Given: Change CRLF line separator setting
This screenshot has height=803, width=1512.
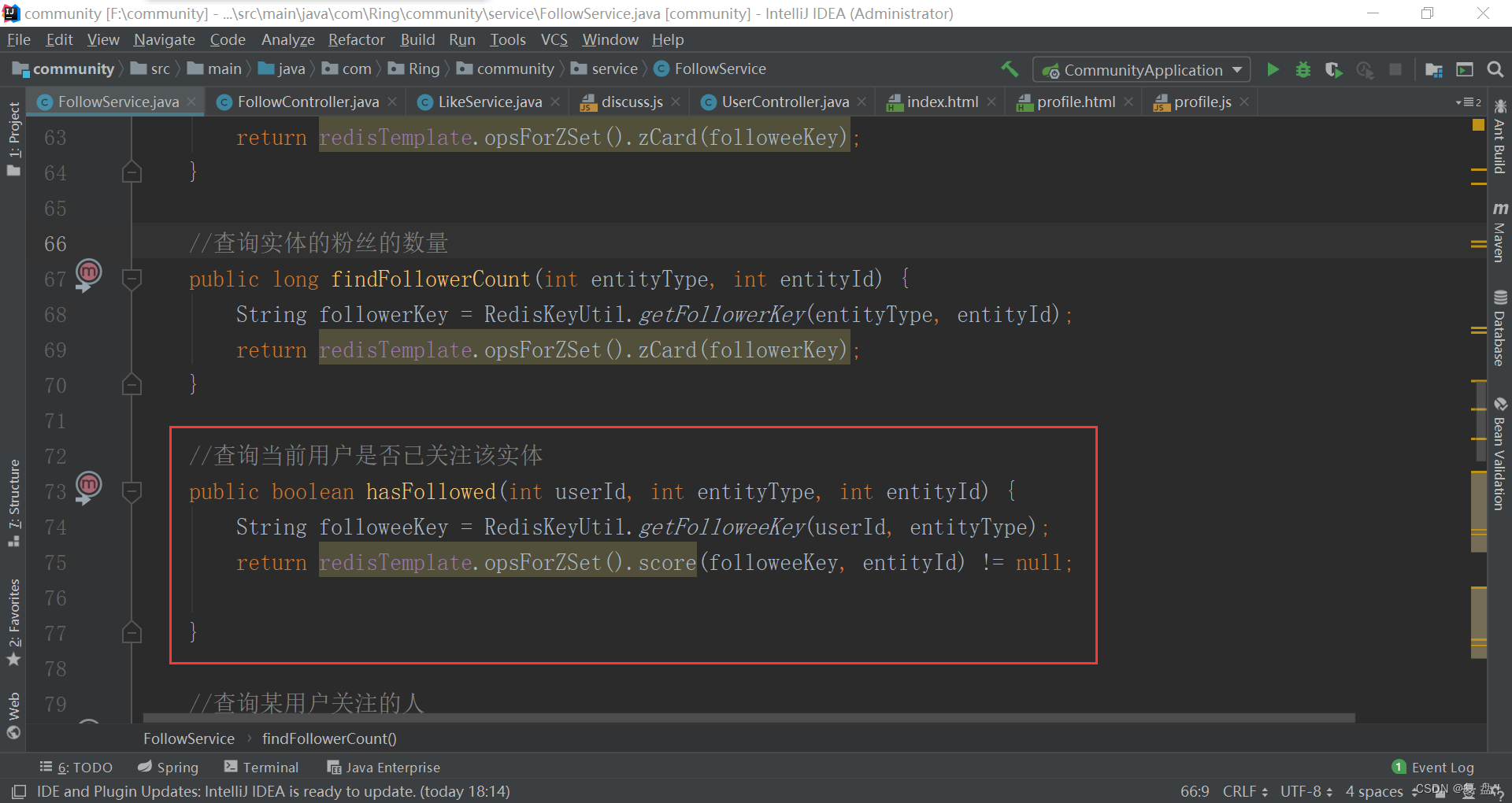Looking at the screenshot, I should (x=1245, y=791).
